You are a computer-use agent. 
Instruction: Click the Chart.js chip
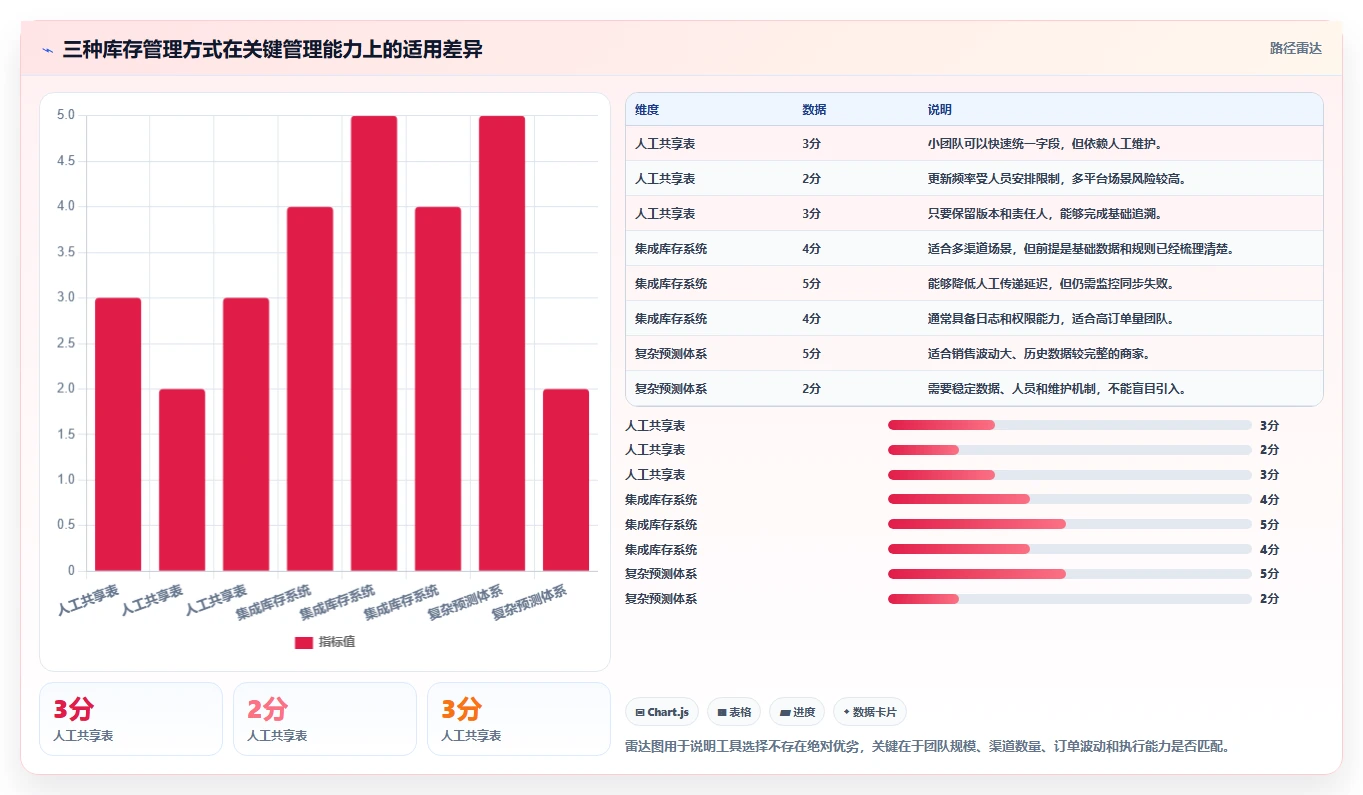662,712
